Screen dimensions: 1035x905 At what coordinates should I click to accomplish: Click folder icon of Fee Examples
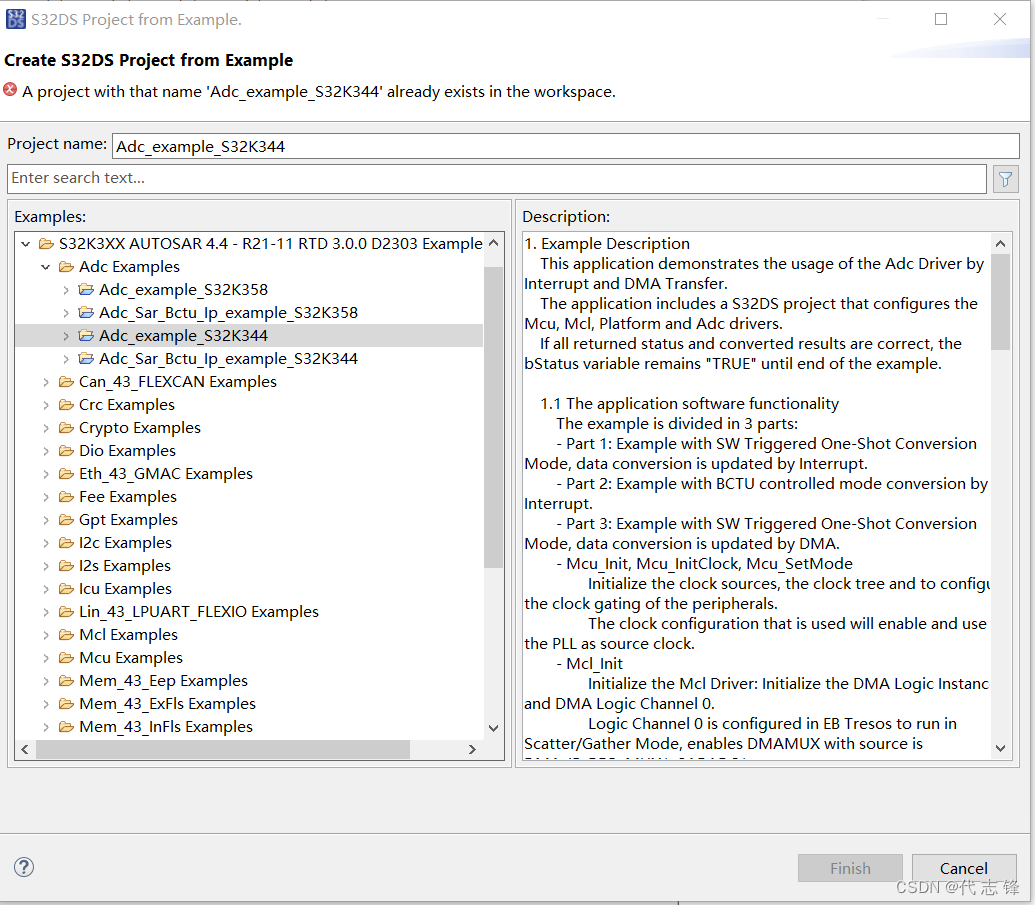66,496
